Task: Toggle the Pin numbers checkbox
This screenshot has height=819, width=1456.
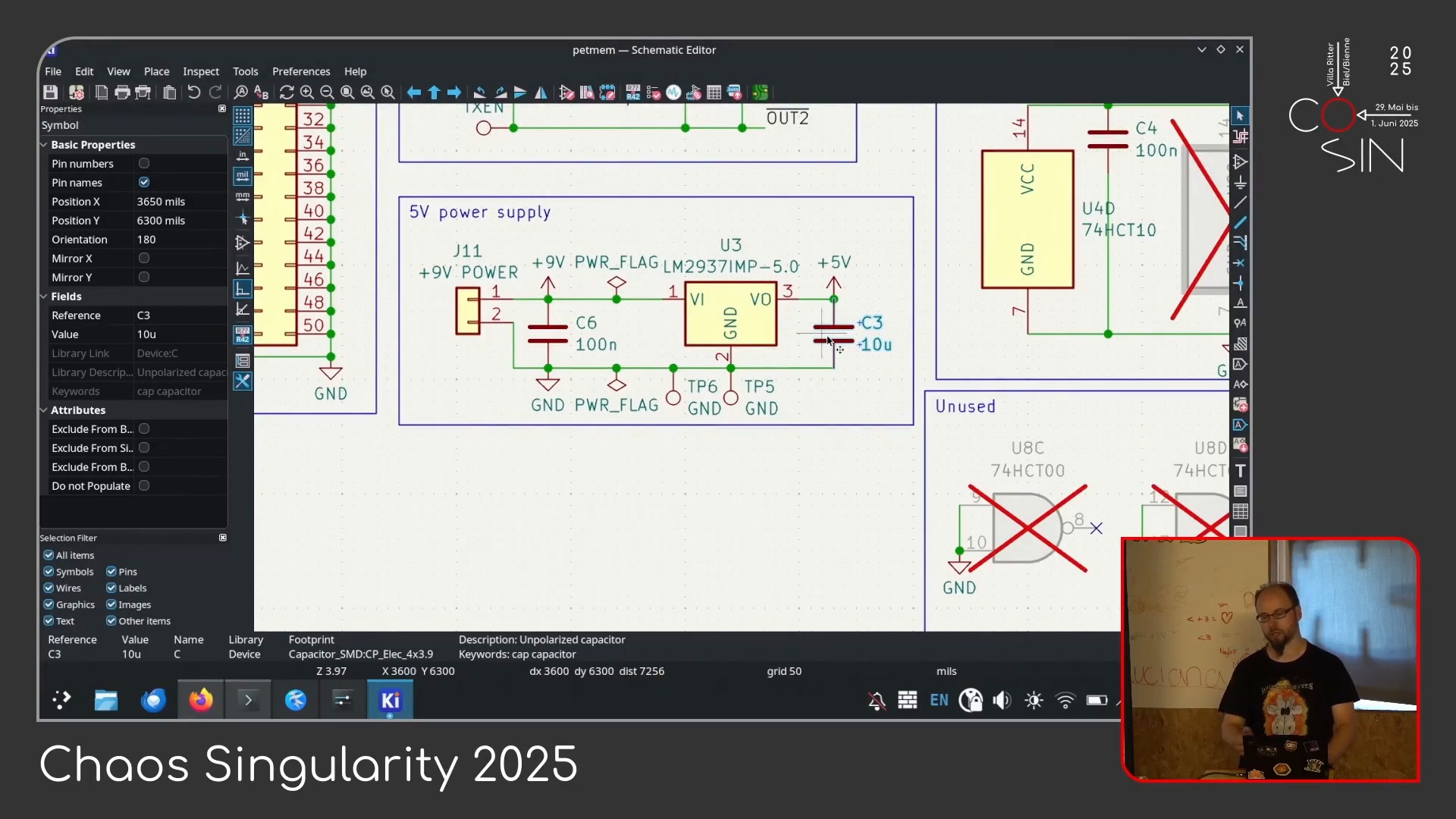Action: pos(144,163)
